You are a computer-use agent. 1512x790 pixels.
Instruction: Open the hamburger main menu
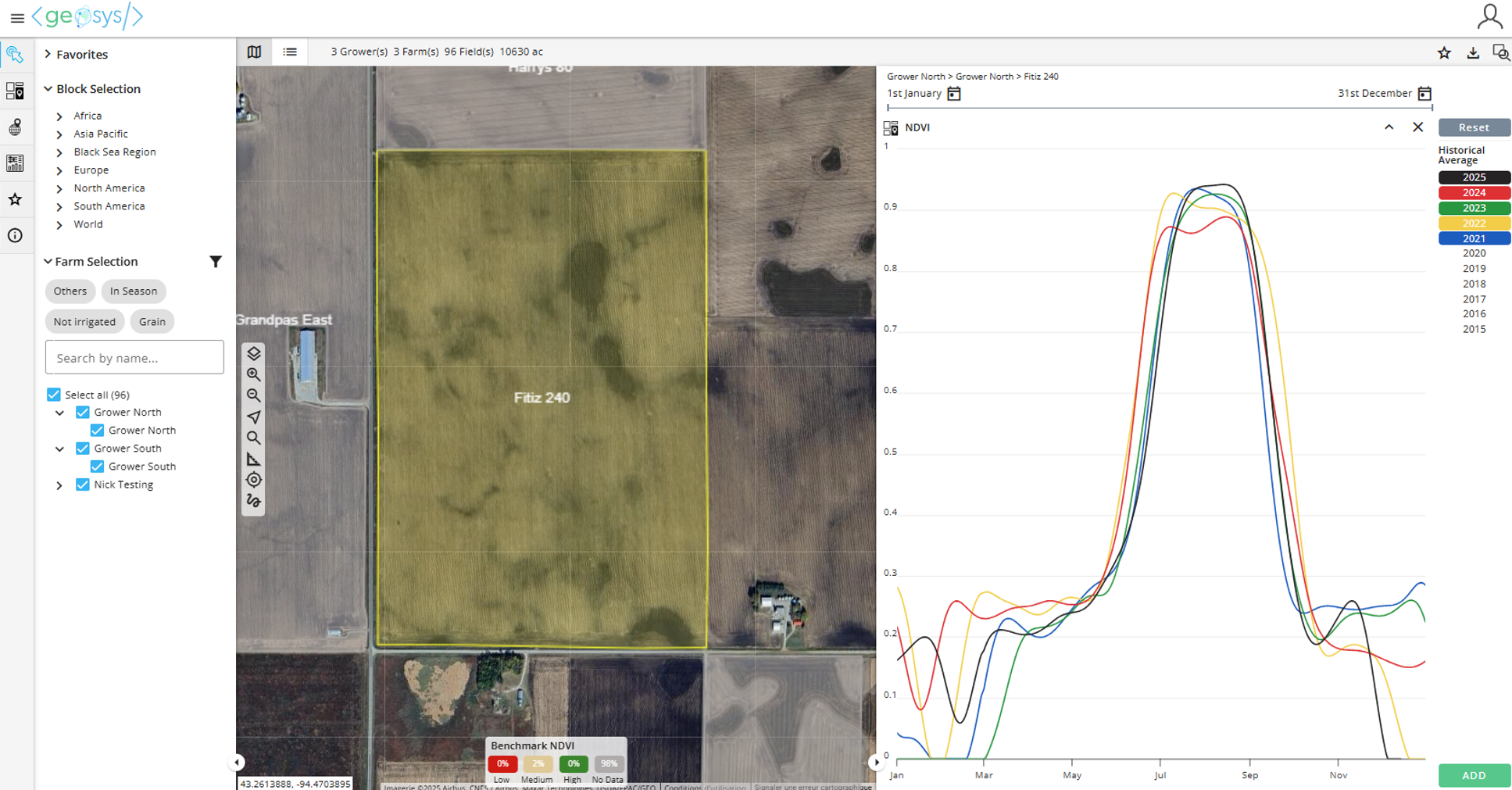coord(16,17)
